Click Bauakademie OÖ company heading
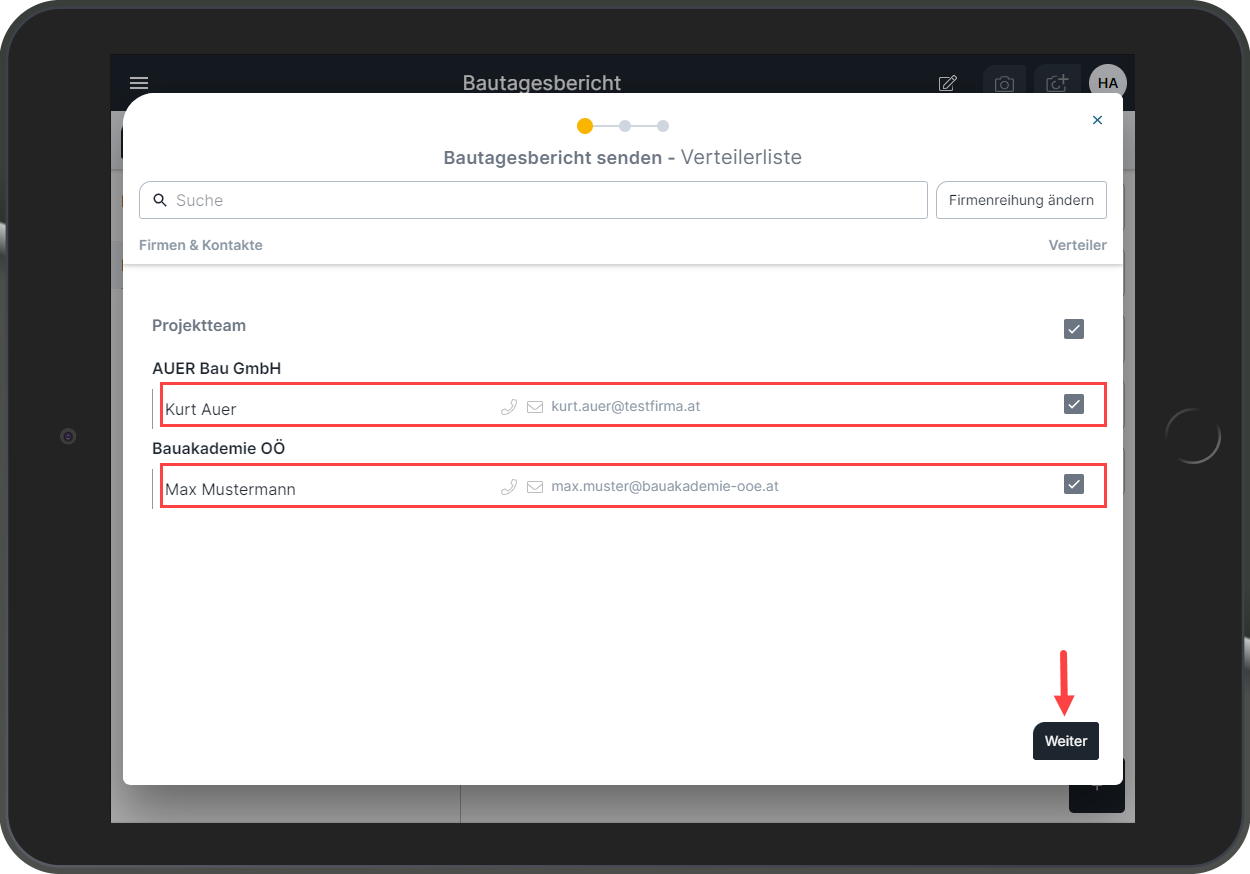This screenshot has height=874, width=1250. click(x=218, y=448)
